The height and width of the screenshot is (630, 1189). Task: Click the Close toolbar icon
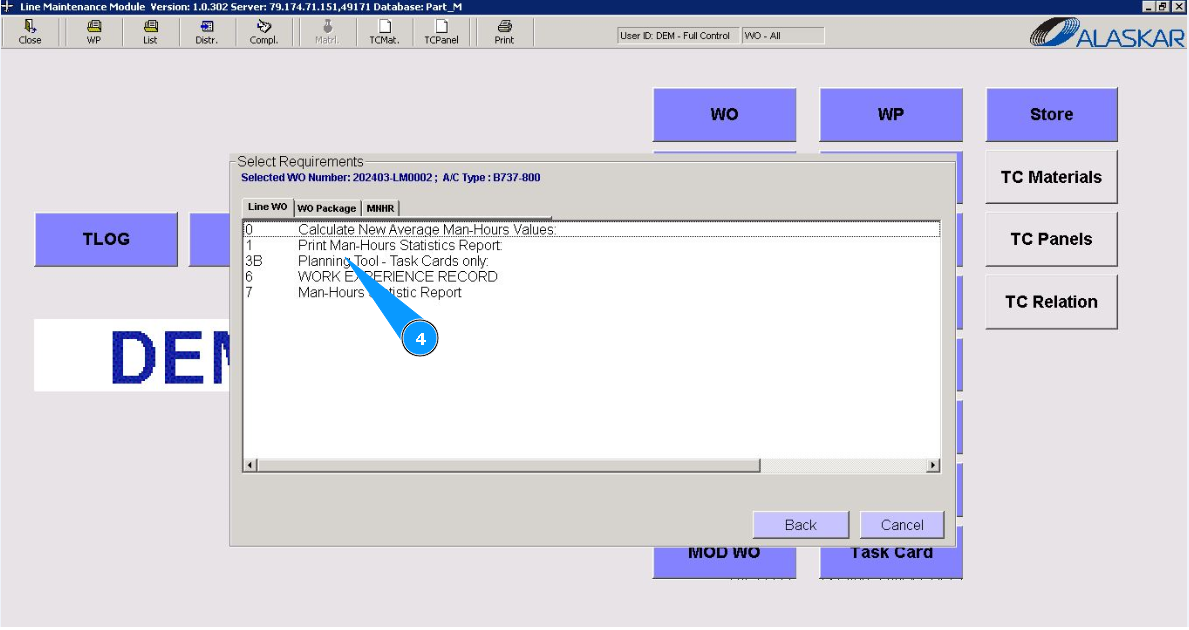point(30,33)
